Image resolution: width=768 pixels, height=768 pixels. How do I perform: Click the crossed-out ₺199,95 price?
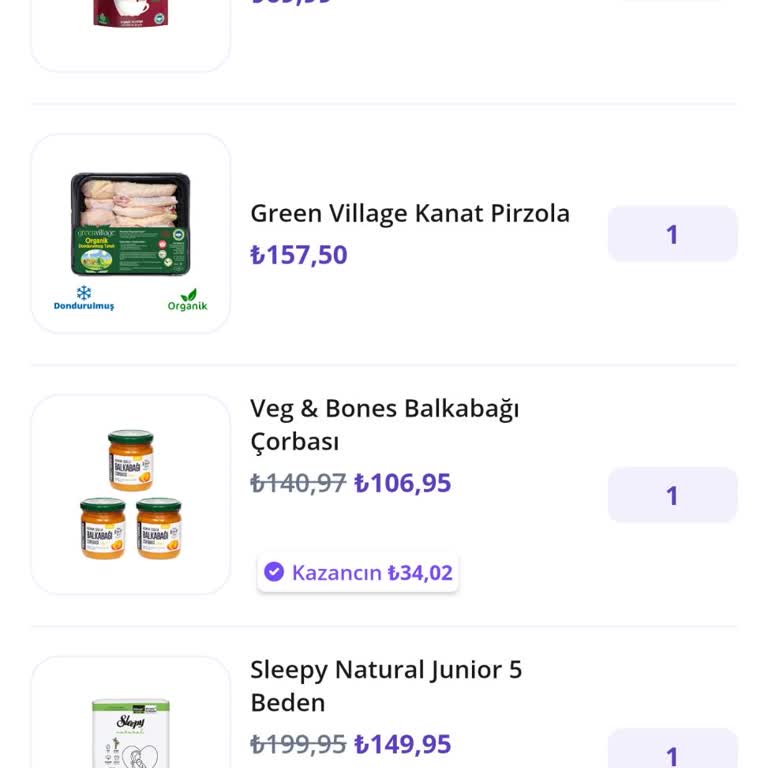click(x=298, y=745)
